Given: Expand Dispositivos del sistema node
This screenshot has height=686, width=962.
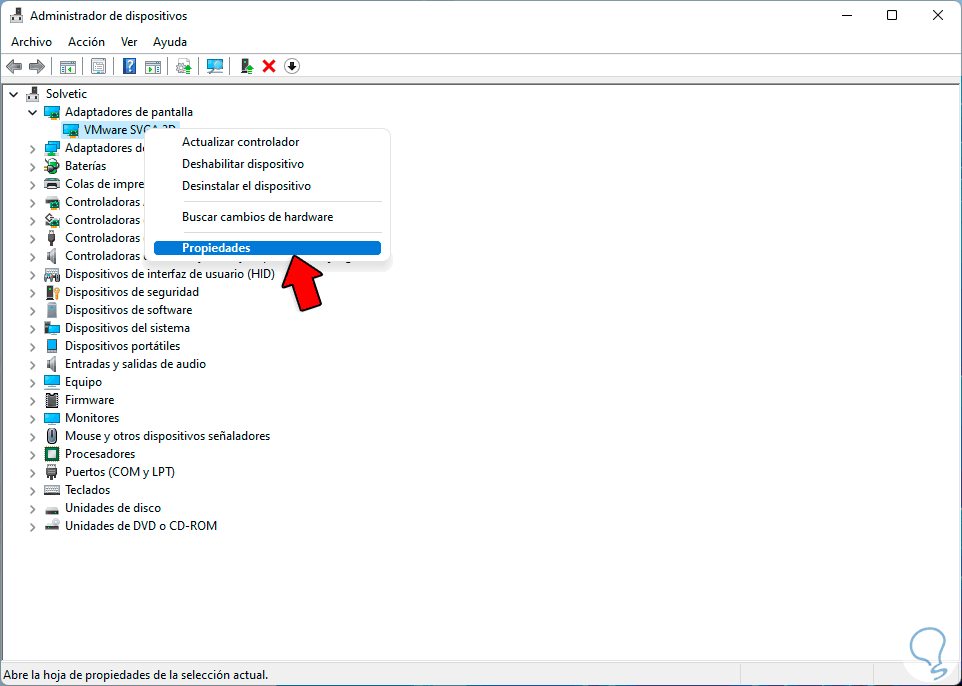Looking at the screenshot, I should [x=33, y=328].
